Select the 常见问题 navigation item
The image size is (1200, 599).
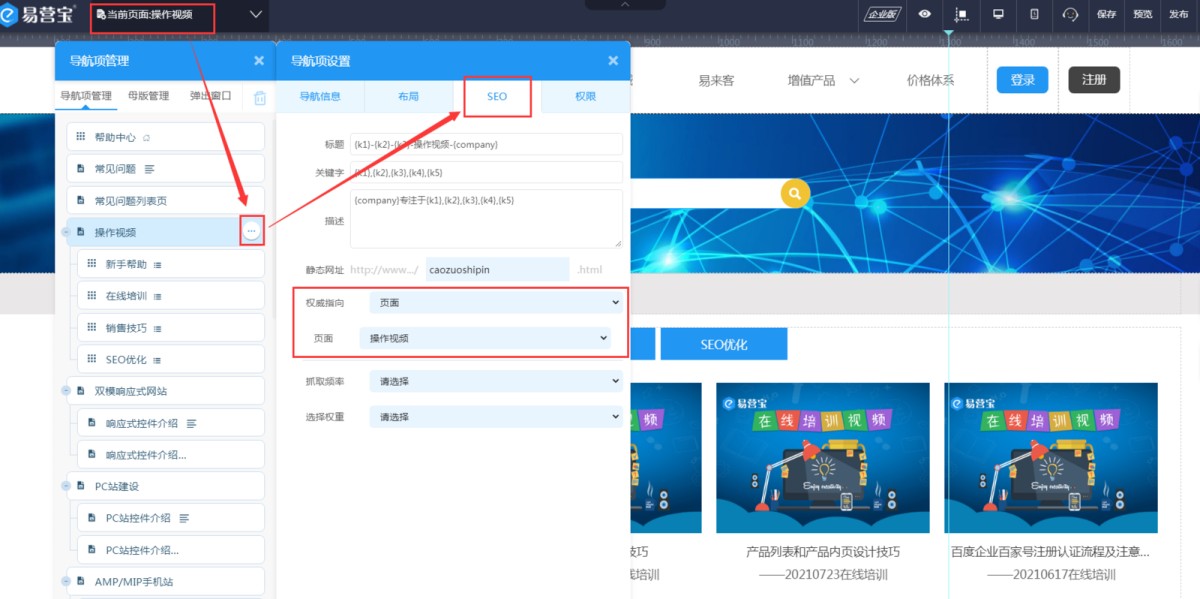pyautogui.click(x=166, y=169)
